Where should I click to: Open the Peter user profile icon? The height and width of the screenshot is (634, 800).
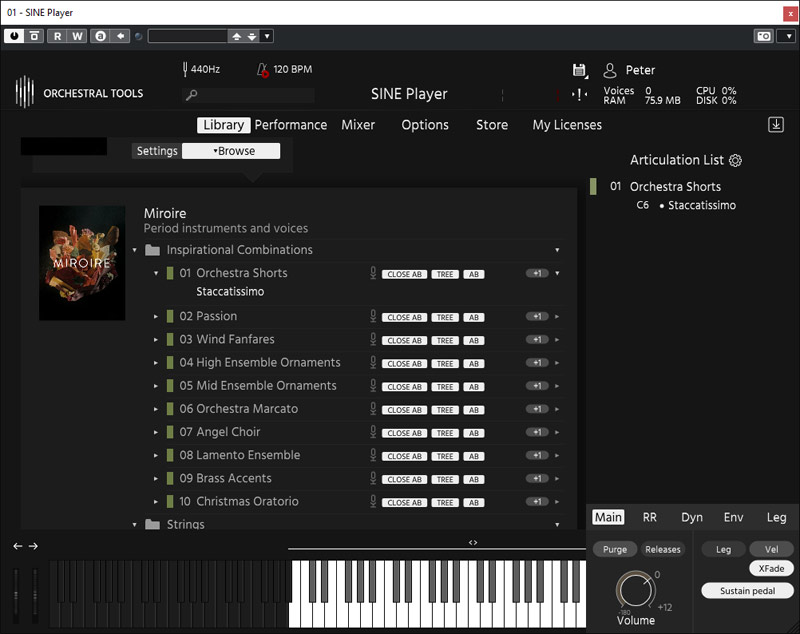point(610,70)
